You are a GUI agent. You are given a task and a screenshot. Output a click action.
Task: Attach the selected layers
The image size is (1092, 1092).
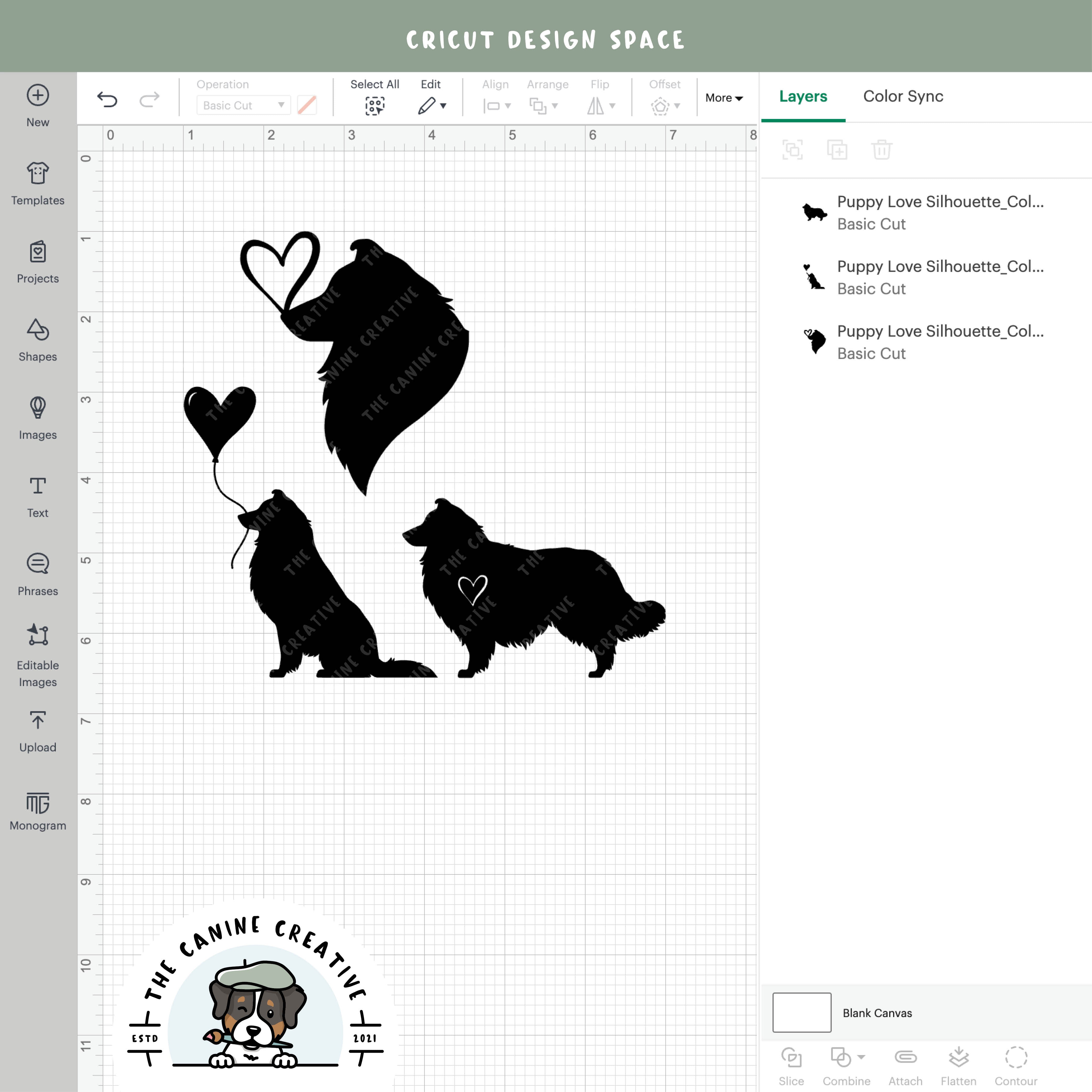tap(904, 1063)
